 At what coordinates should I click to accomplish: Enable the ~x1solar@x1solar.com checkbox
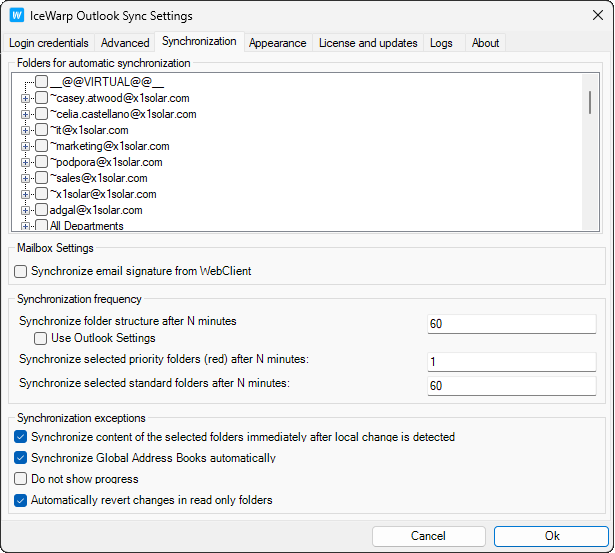42,194
